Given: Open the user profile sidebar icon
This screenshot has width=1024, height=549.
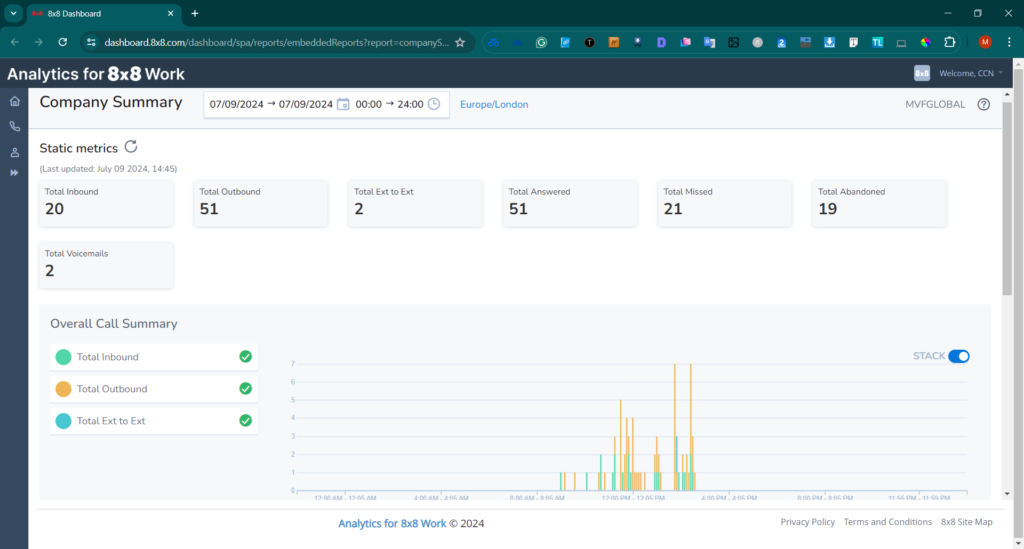Looking at the screenshot, I should [x=14, y=152].
